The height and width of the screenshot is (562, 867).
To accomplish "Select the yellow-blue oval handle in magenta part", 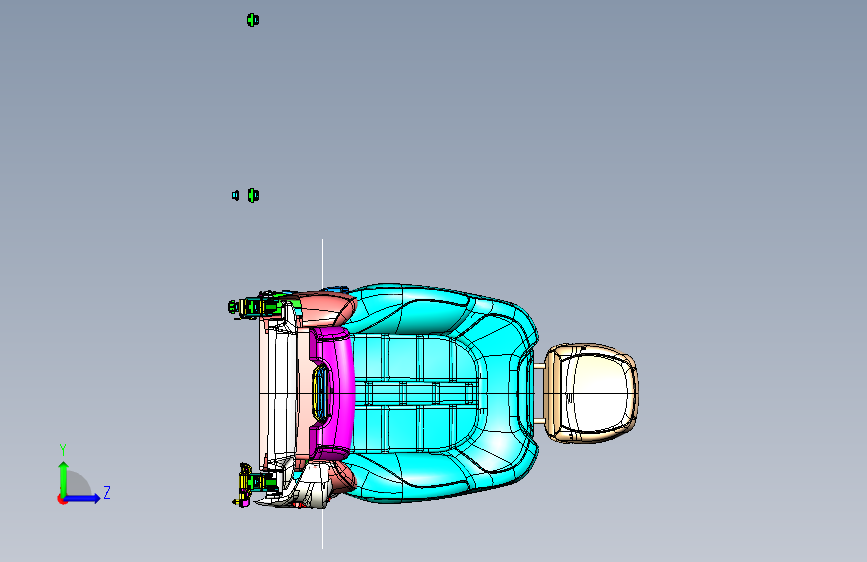I will coord(321,393).
